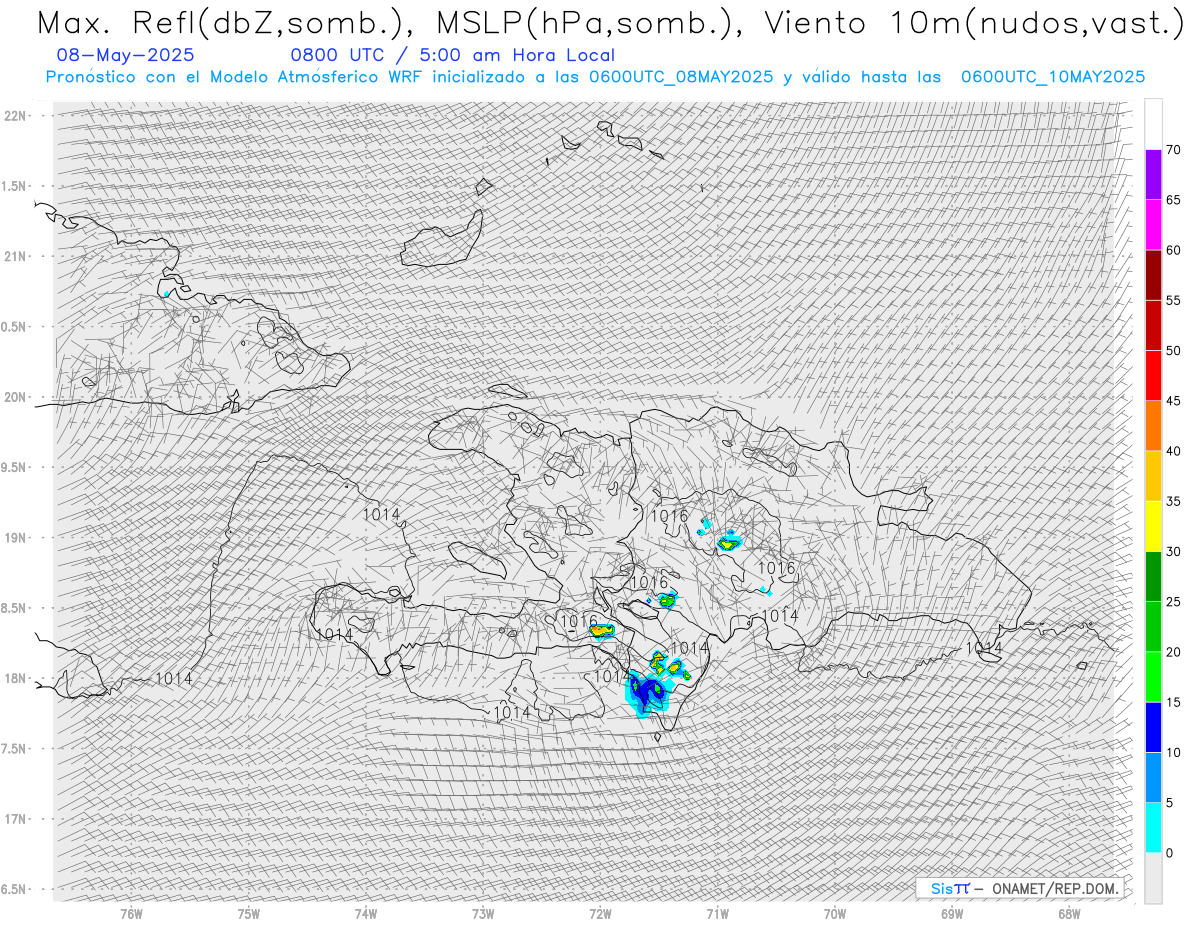Select the '0800 UTC / 5:00 am Hora Local' text
This screenshot has height=927, width=1200.
(453, 55)
